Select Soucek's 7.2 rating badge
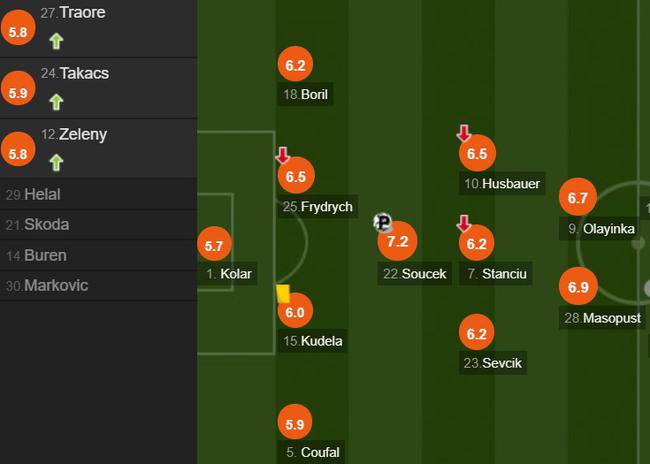650x464 pixels. pos(398,241)
